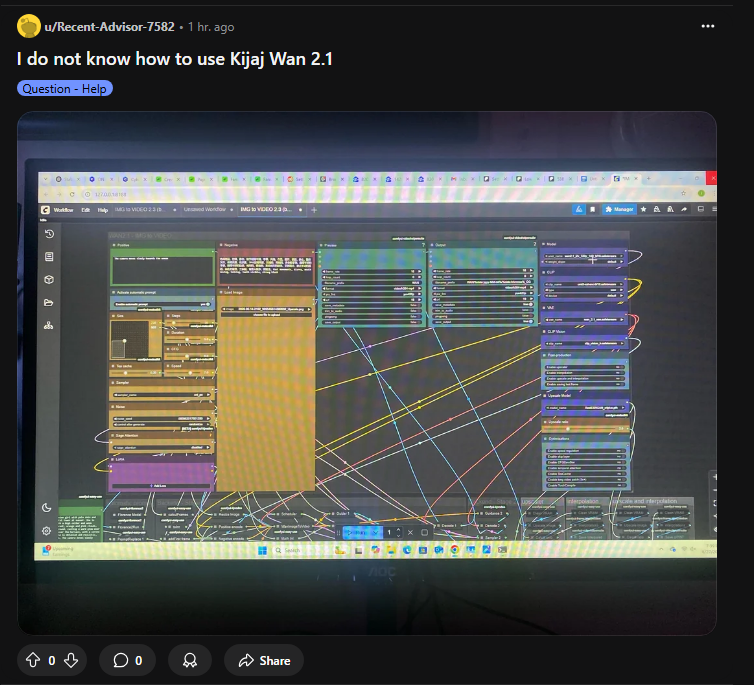
Task: Clear the queue with the square icon
Action: point(424,532)
